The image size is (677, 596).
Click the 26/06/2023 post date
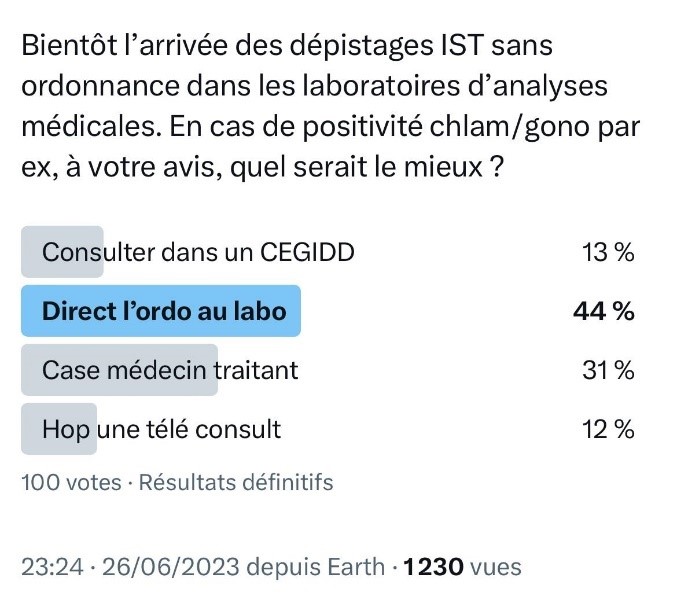166,567
